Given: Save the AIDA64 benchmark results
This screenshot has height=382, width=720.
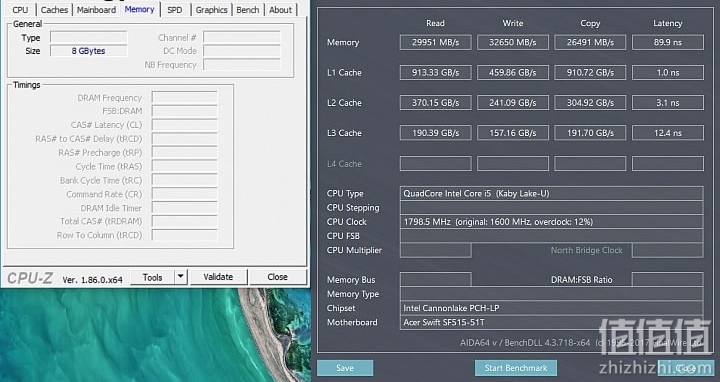Looking at the screenshot, I should click(345, 368).
